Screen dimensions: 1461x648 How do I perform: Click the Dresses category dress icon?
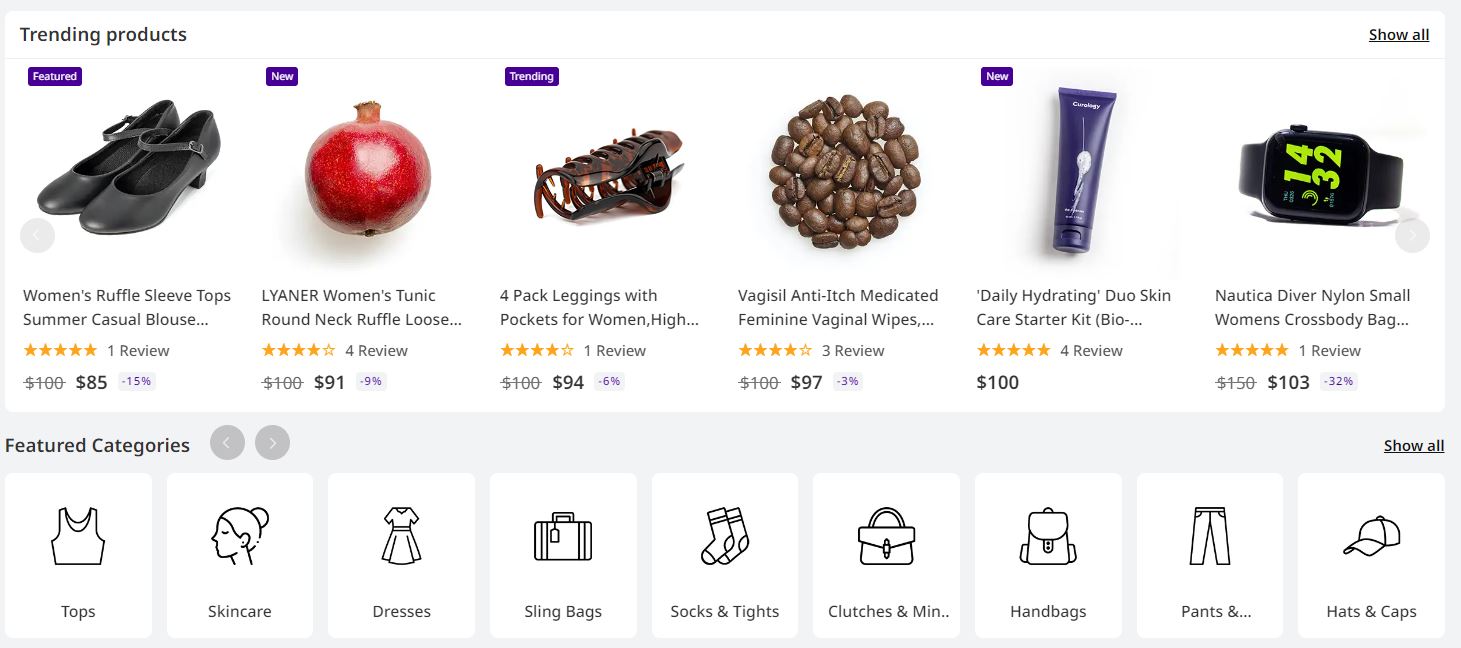pyautogui.click(x=401, y=536)
